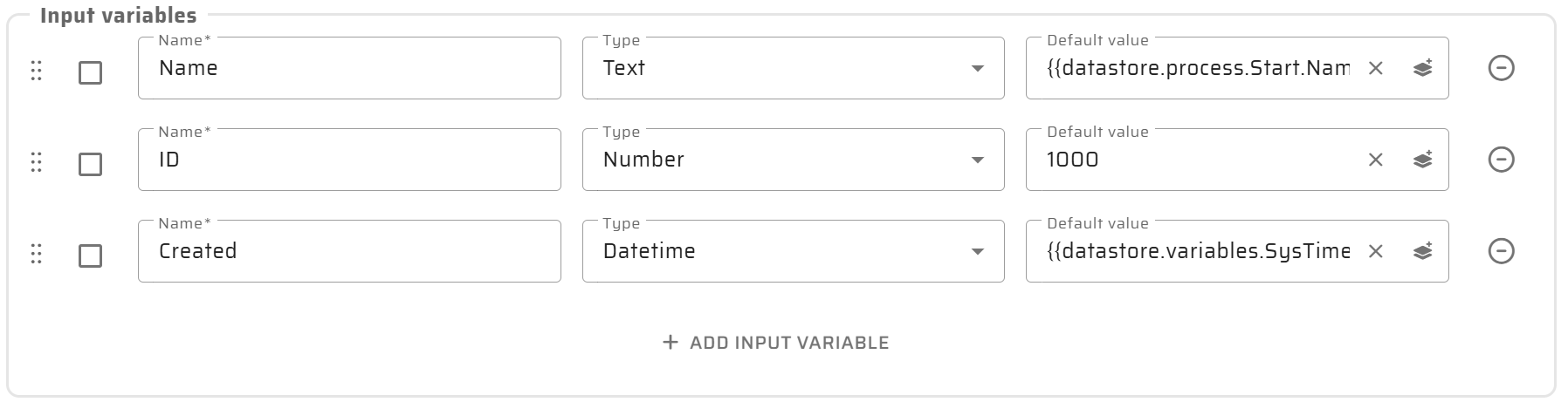Image resolution: width=1568 pixels, height=402 pixels.
Task: Open datastore picker for Created default value
Action: (x=1422, y=251)
